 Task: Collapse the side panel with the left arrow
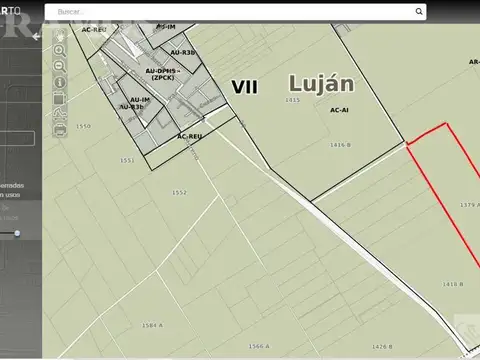[x=36, y=37]
